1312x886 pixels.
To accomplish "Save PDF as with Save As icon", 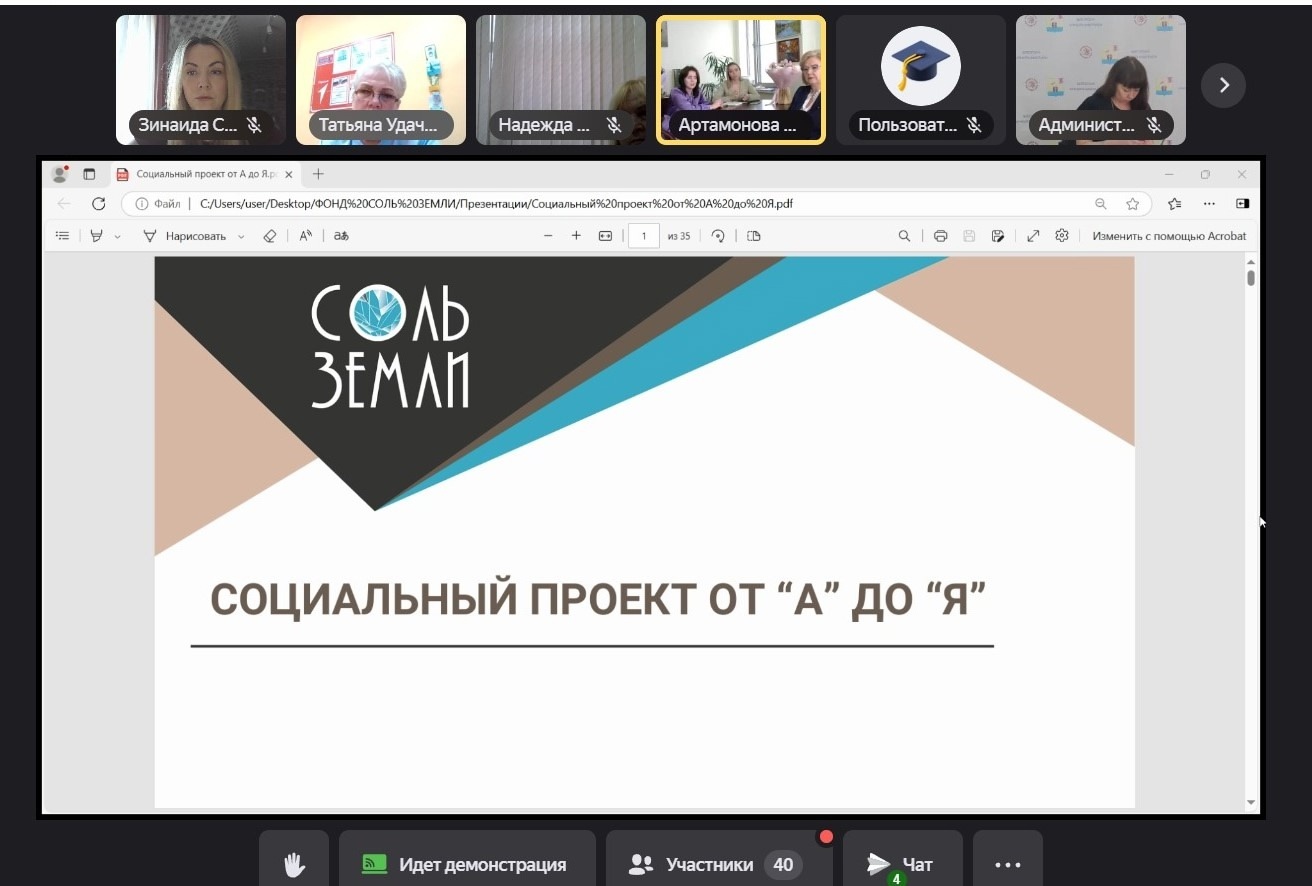I will pyautogui.click(x=997, y=236).
